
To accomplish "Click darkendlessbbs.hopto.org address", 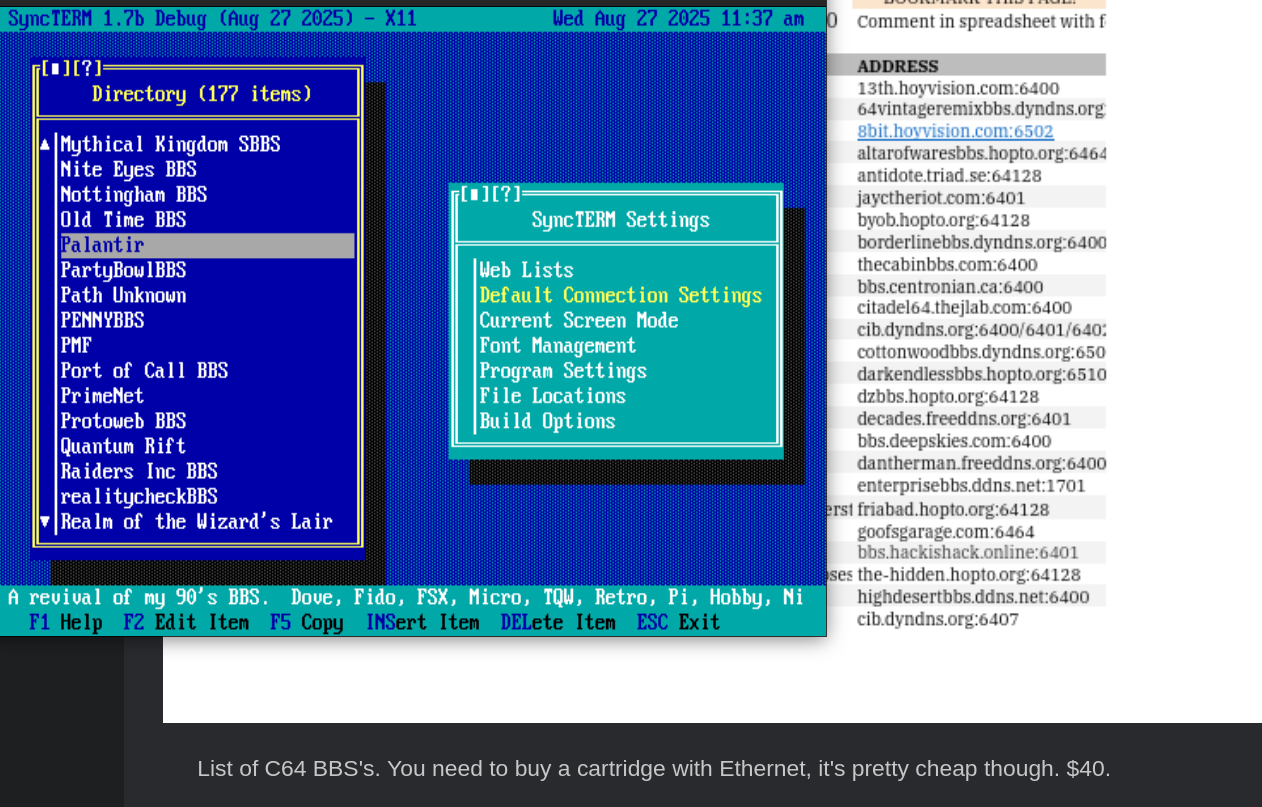I will [981, 374].
